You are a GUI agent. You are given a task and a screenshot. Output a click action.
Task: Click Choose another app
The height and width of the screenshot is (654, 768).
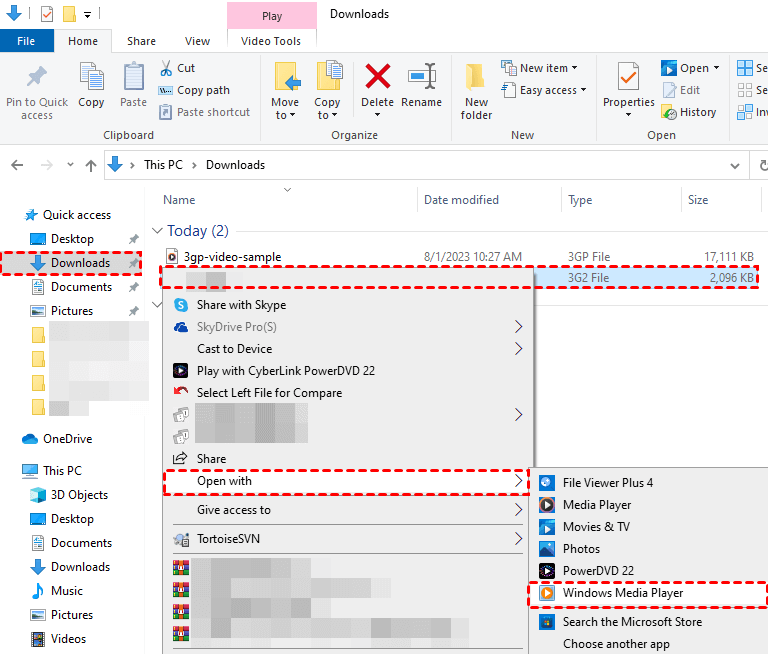click(650, 644)
